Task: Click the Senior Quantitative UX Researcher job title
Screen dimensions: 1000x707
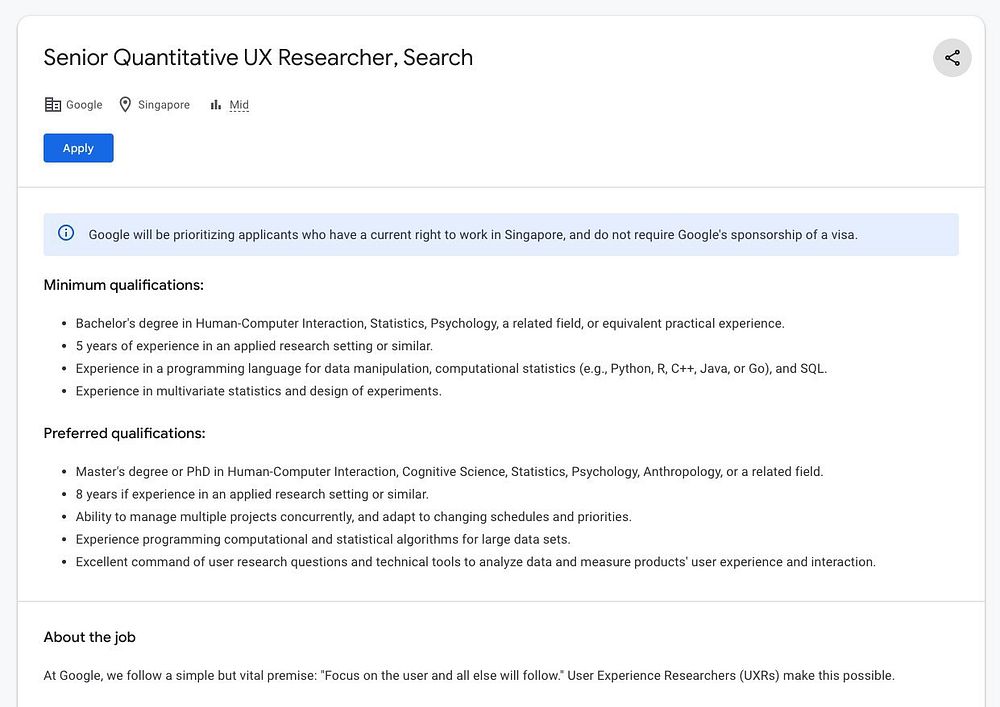Action: pyautogui.click(x=258, y=57)
